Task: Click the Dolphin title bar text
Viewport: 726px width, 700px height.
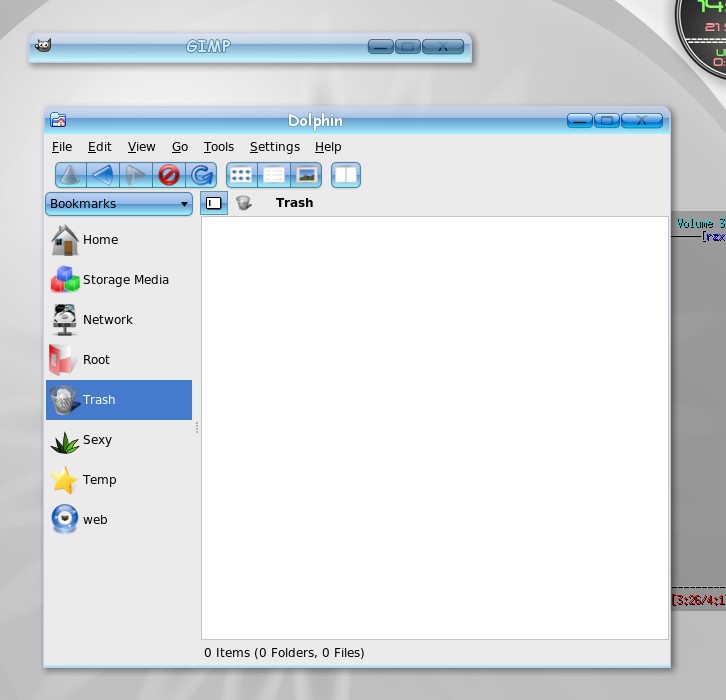Action: [315, 120]
